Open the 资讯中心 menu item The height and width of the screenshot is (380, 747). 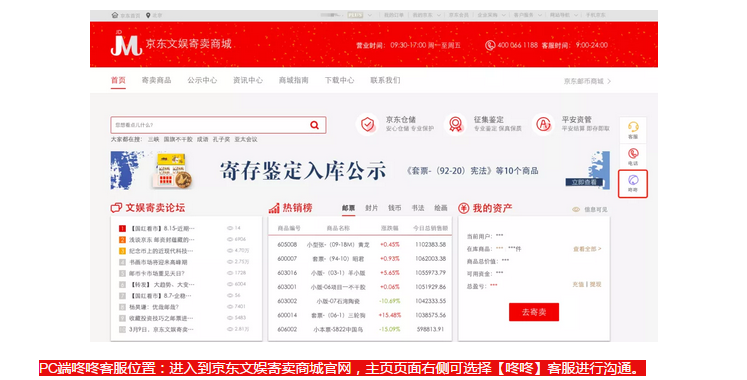248,80
